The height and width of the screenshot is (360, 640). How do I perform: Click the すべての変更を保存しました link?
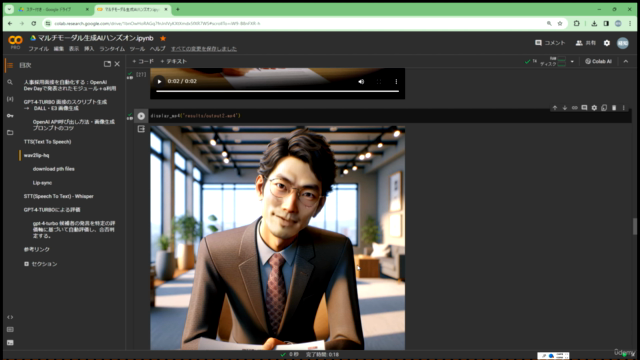pos(204,49)
